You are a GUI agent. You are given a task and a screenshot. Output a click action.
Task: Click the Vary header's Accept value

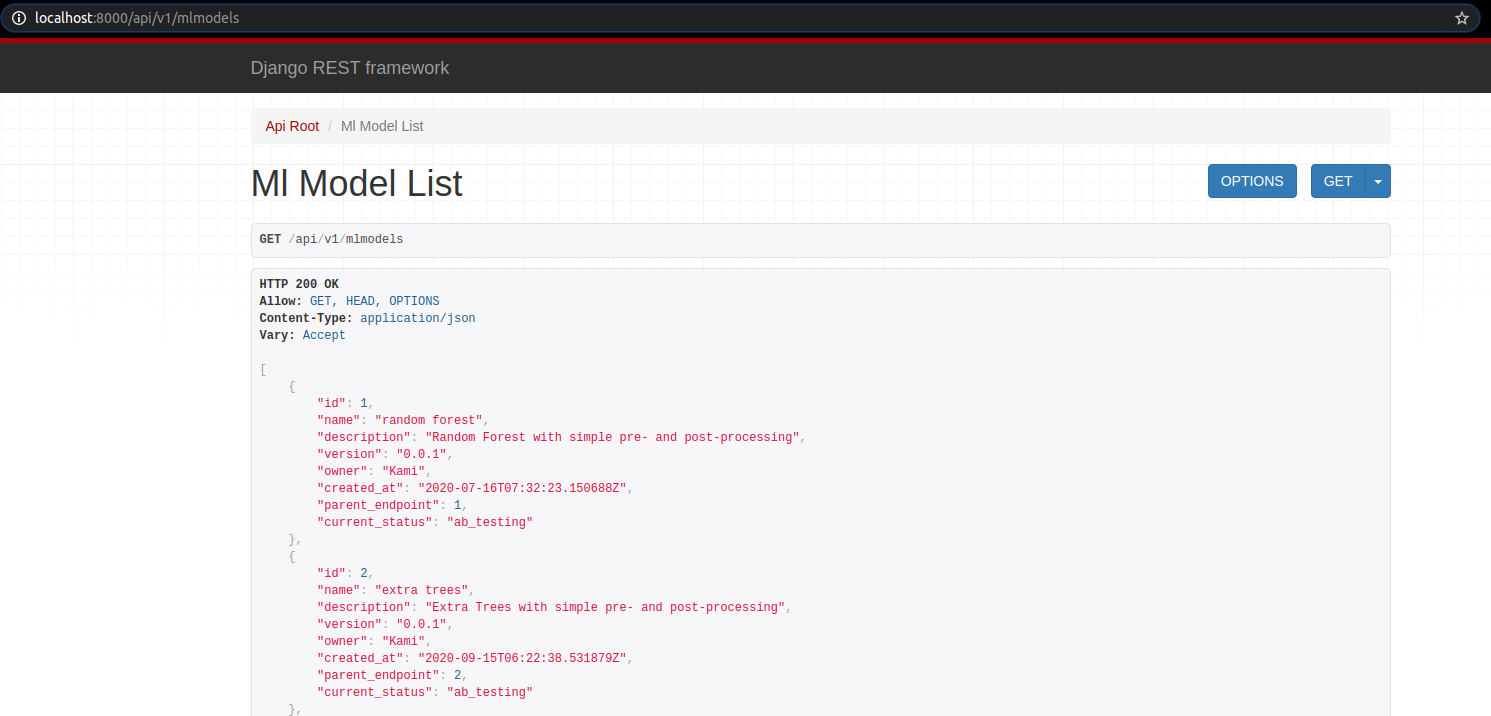pyautogui.click(x=324, y=335)
